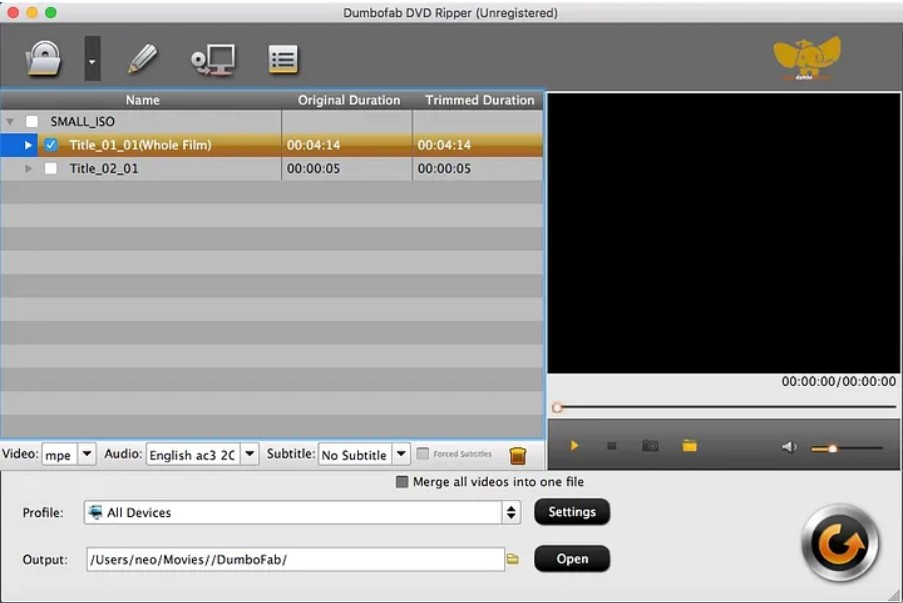Select the pencil Edit tool
This screenshot has height=603, width=903.
pos(145,58)
